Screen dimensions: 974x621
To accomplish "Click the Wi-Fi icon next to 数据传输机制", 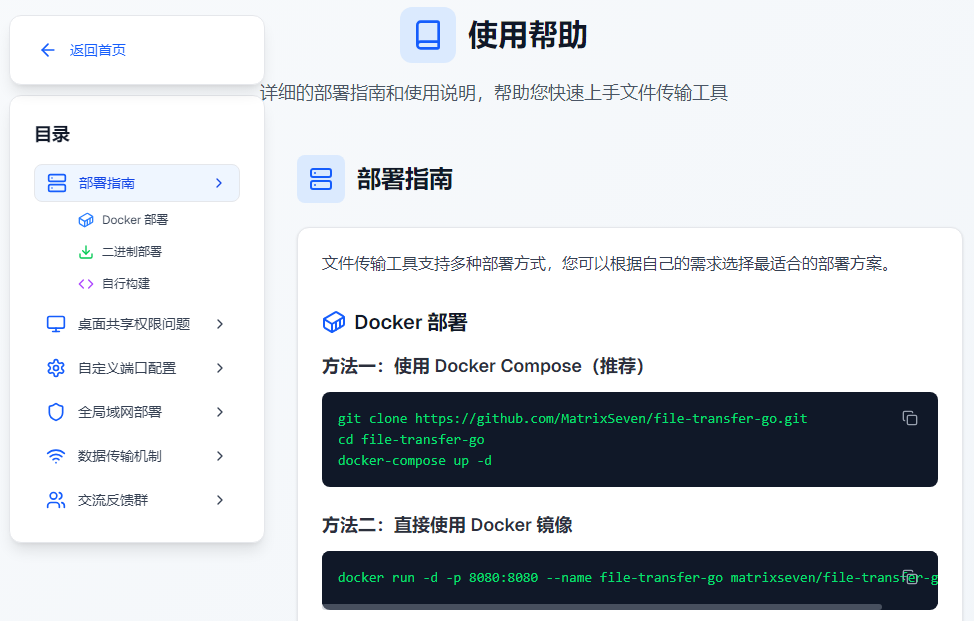I will [x=56, y=455].
